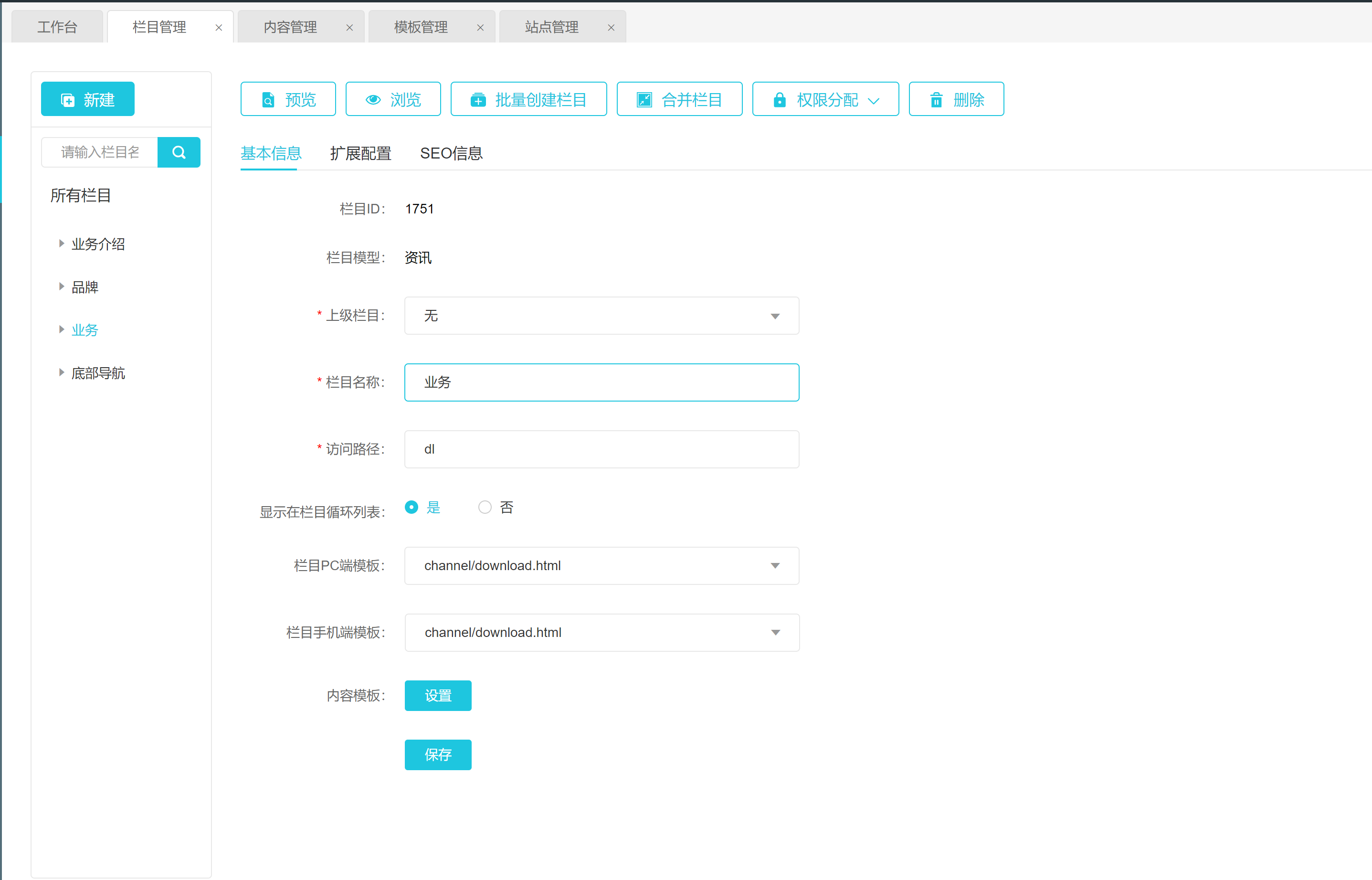Click the 删除 trash icon button
The width and height of the screenshot is (1372, 880).
pyautogui.click(x=956, y=99)
